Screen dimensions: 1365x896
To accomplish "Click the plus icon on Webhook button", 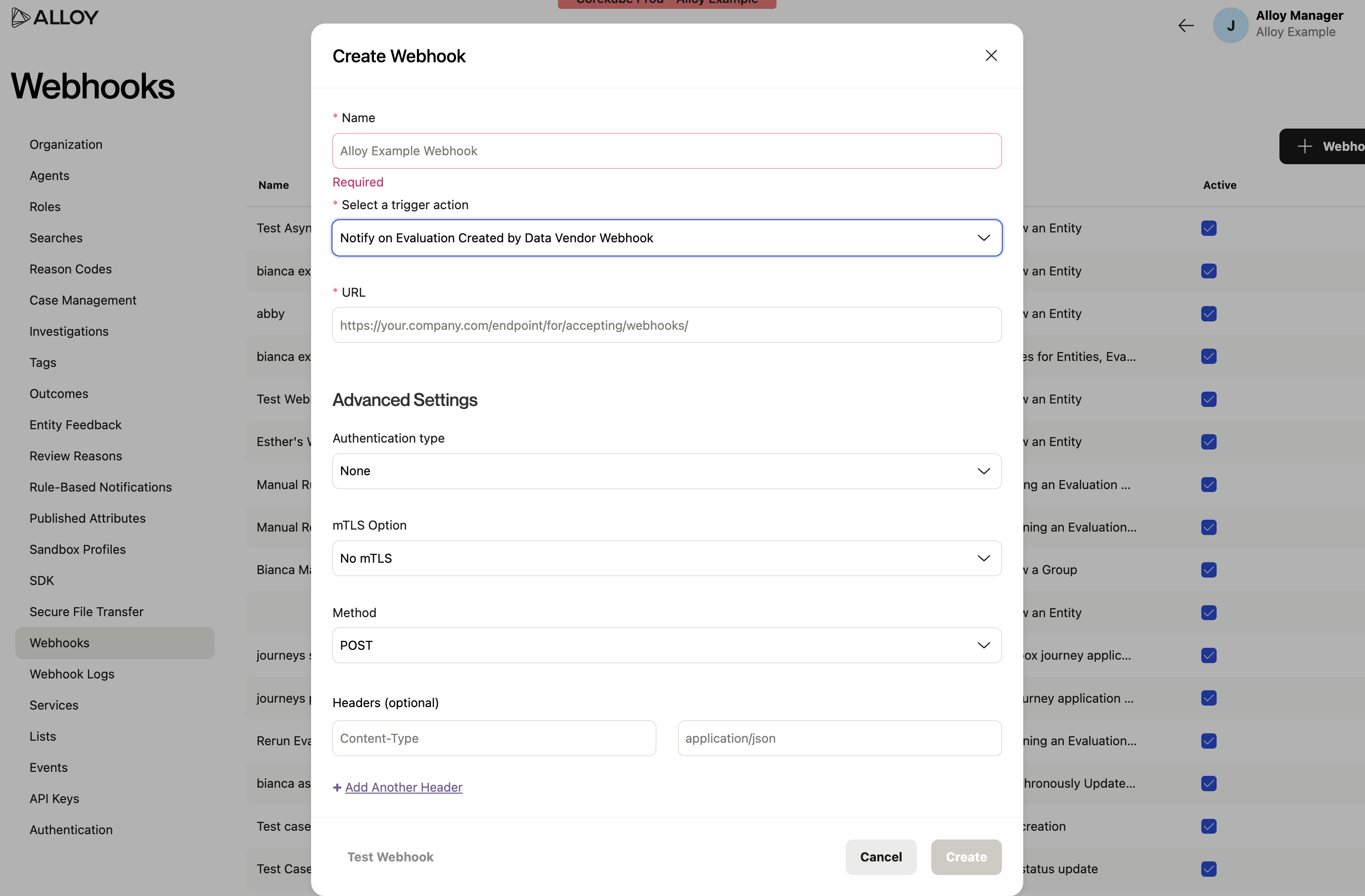I will pos(1305,146).
